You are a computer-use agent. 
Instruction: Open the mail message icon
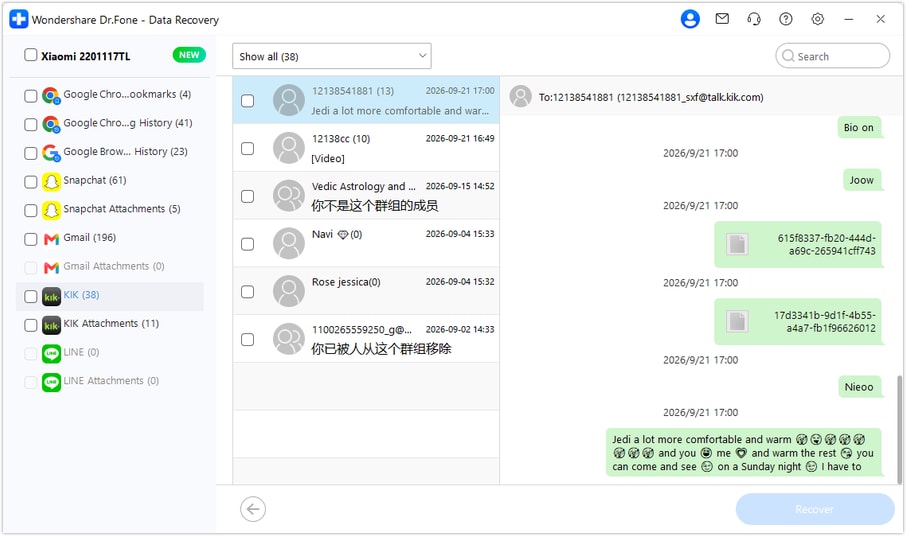tap(722, 19)
